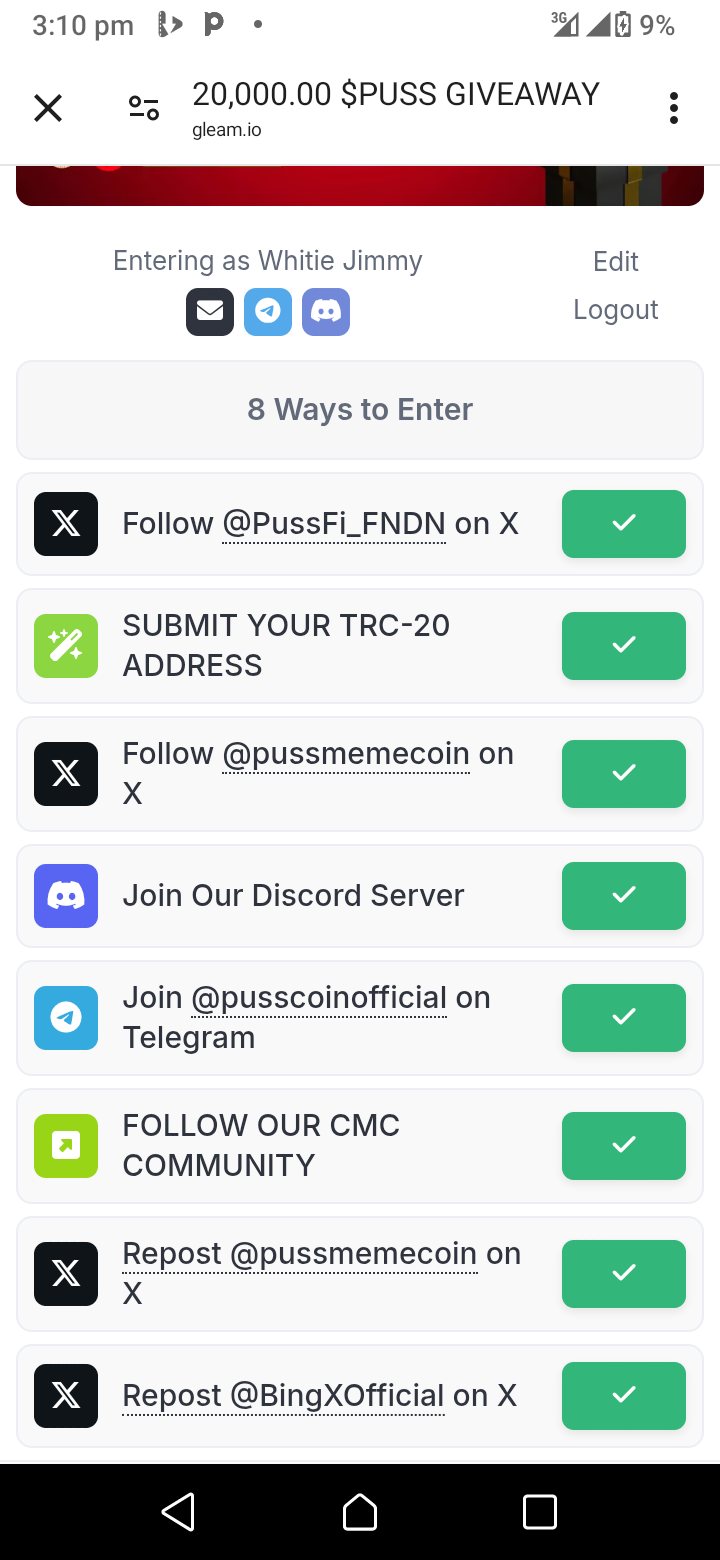Tap the green check for TRC-20 address

coord(624,646)
